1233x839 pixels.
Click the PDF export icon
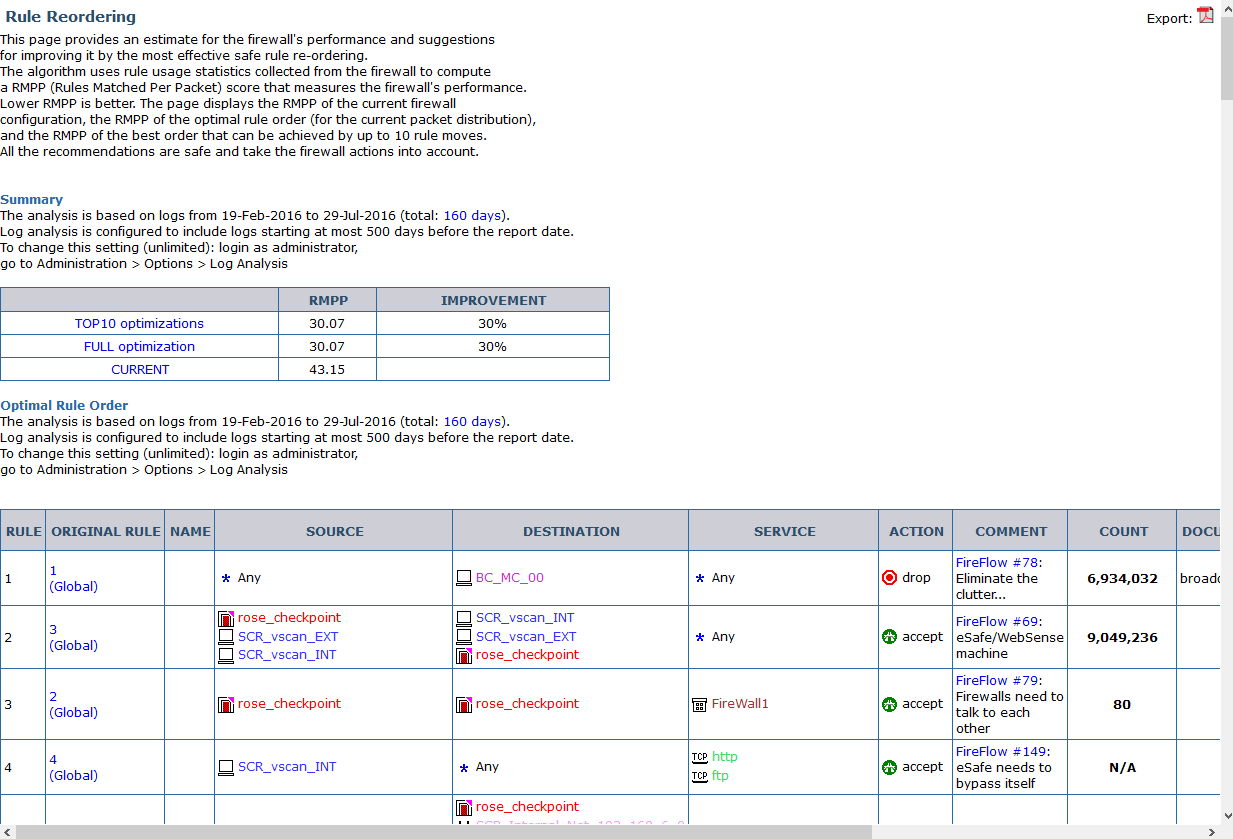(1205, 16)
